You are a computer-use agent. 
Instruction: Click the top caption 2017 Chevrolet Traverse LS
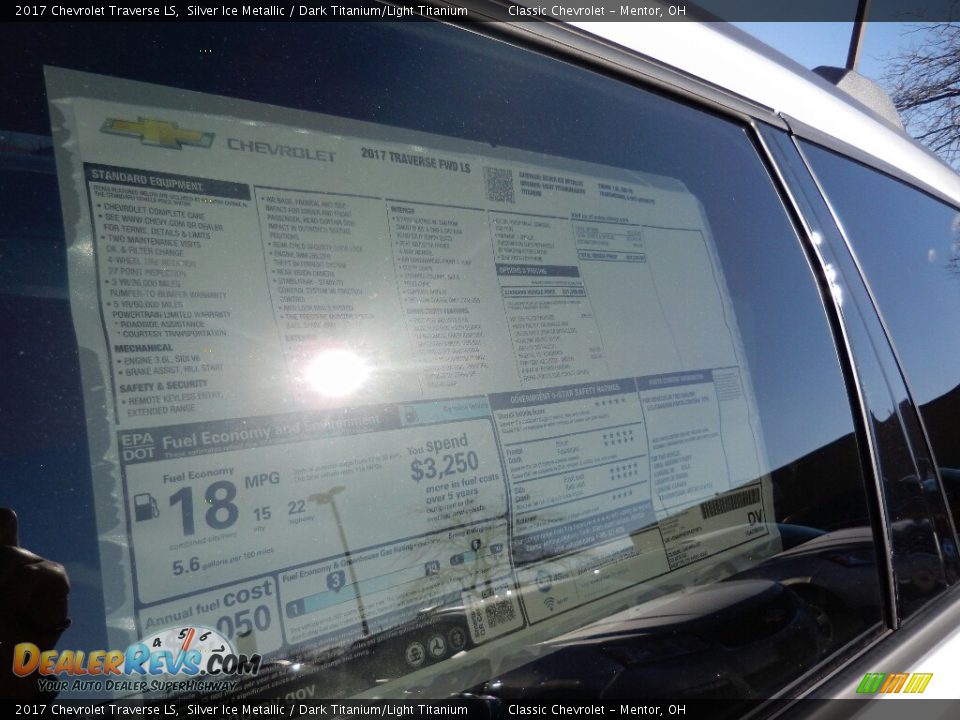[96, 11]
